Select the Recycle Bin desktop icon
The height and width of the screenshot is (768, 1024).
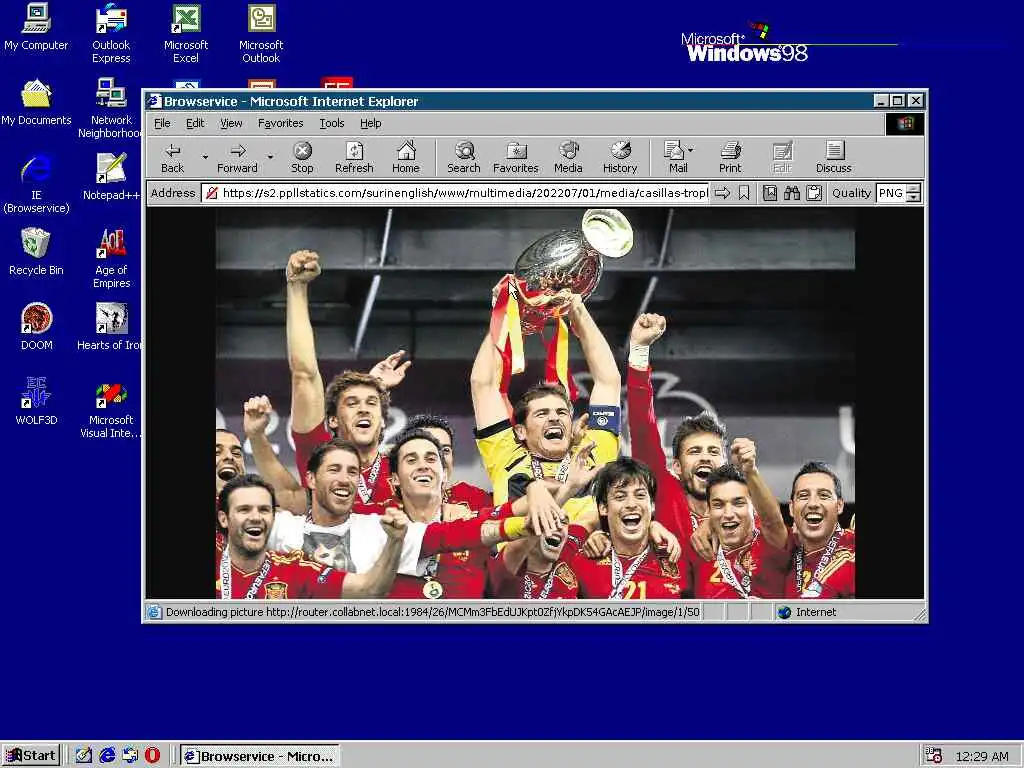(x=36, y=252)
